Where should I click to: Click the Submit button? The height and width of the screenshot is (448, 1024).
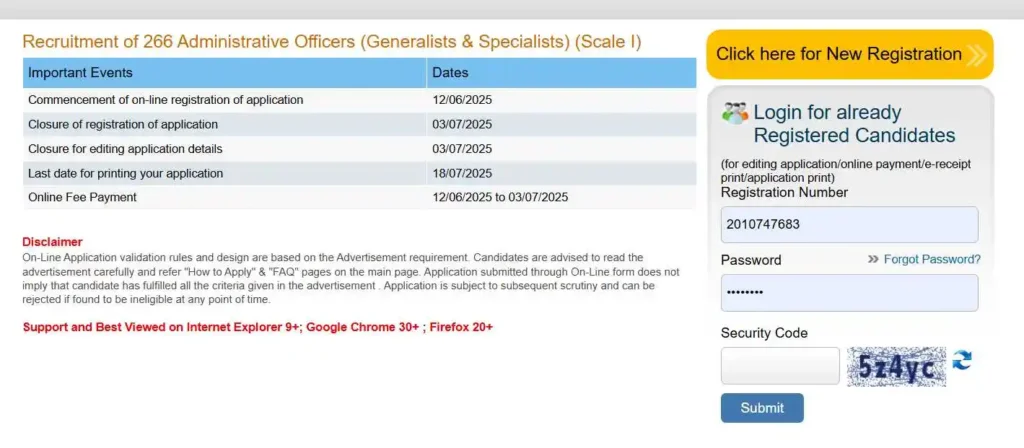762,408
